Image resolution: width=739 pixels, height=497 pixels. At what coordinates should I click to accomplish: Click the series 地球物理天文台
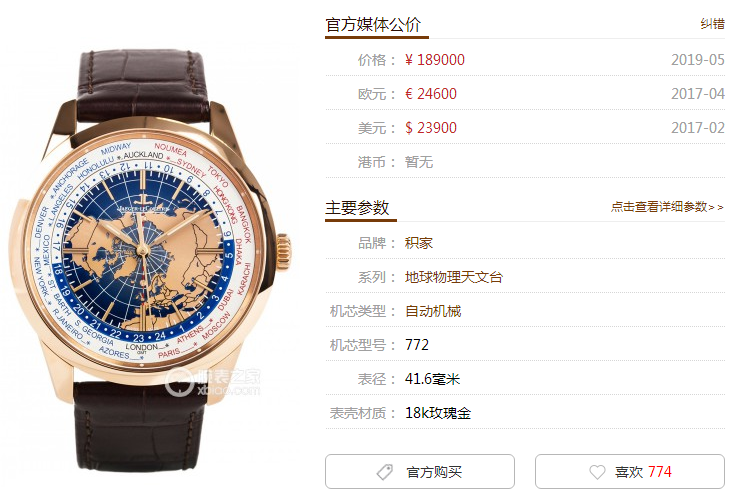pos(453,277)
